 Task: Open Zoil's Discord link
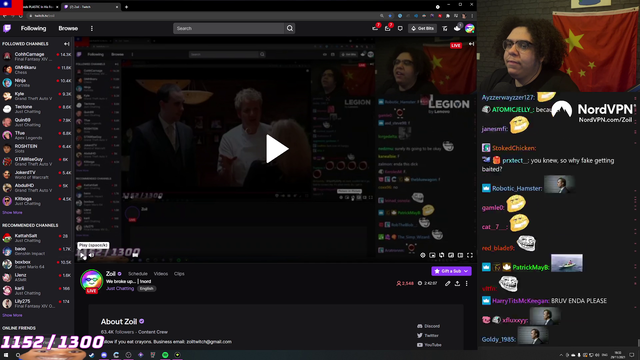tap(429, 326)
